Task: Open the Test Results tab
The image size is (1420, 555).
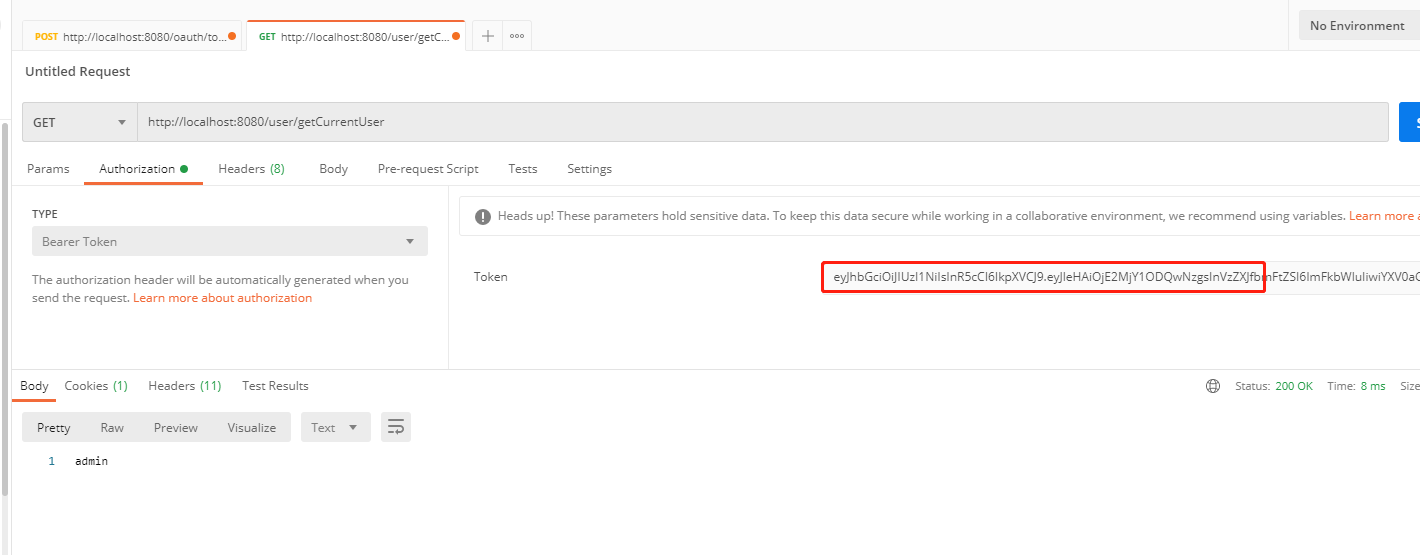Action: tap(275, 386)
